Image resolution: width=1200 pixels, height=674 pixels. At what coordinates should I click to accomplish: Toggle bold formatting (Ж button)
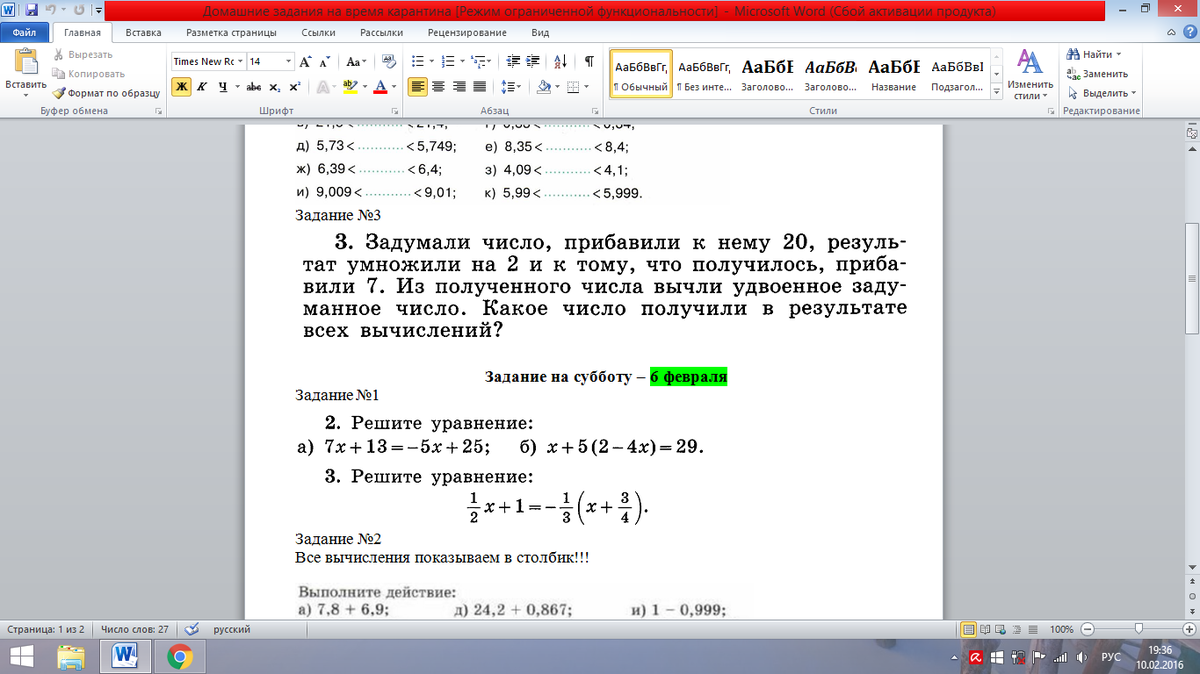pyautogui.click(x=181, y=87)
